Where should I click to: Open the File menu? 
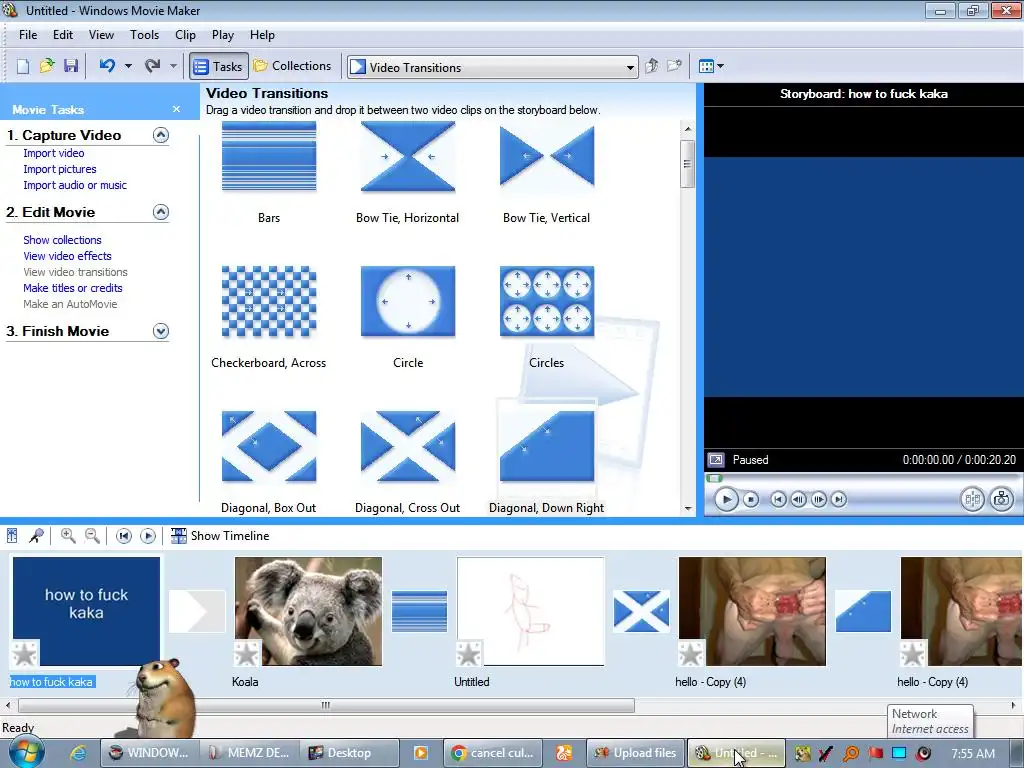click(28, 35)
